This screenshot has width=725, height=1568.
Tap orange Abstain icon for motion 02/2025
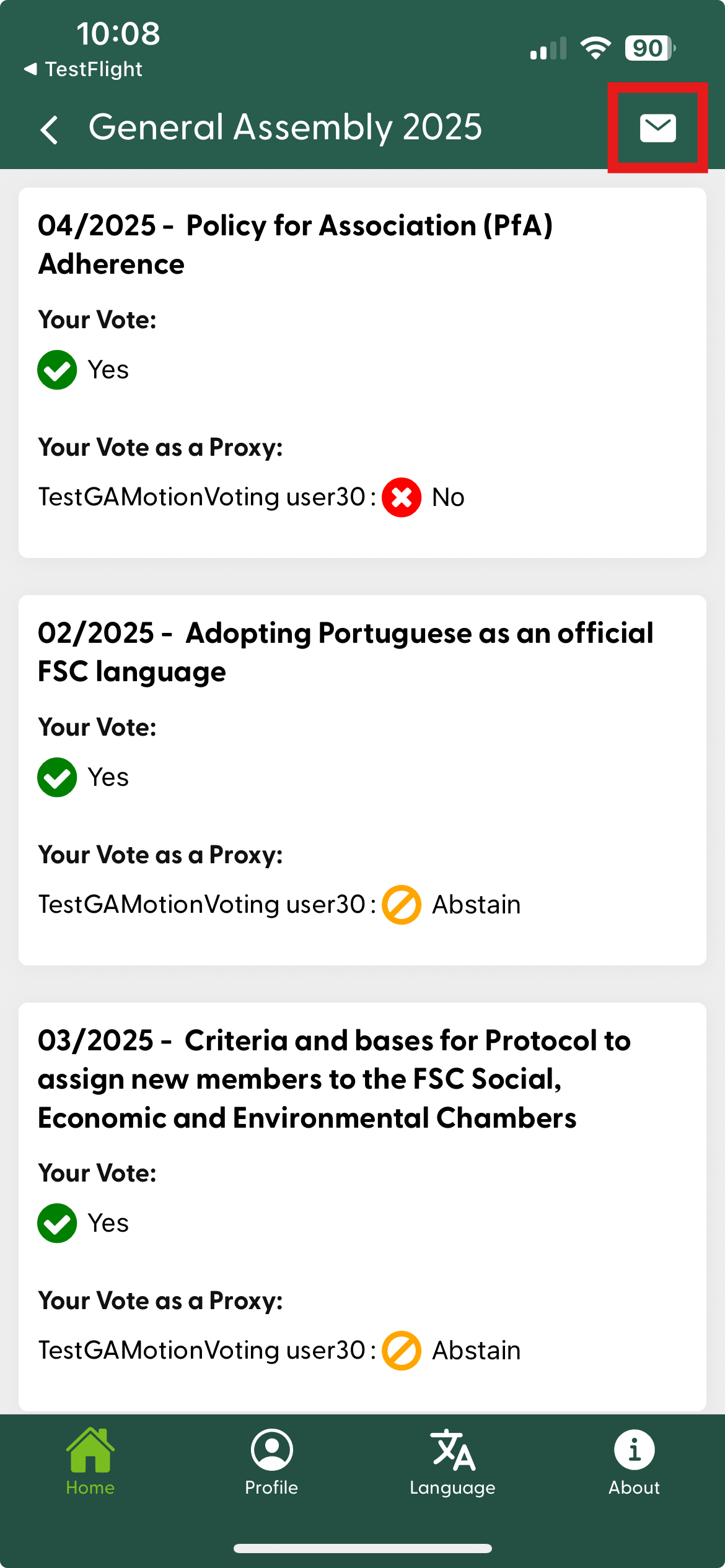[402, 905]
